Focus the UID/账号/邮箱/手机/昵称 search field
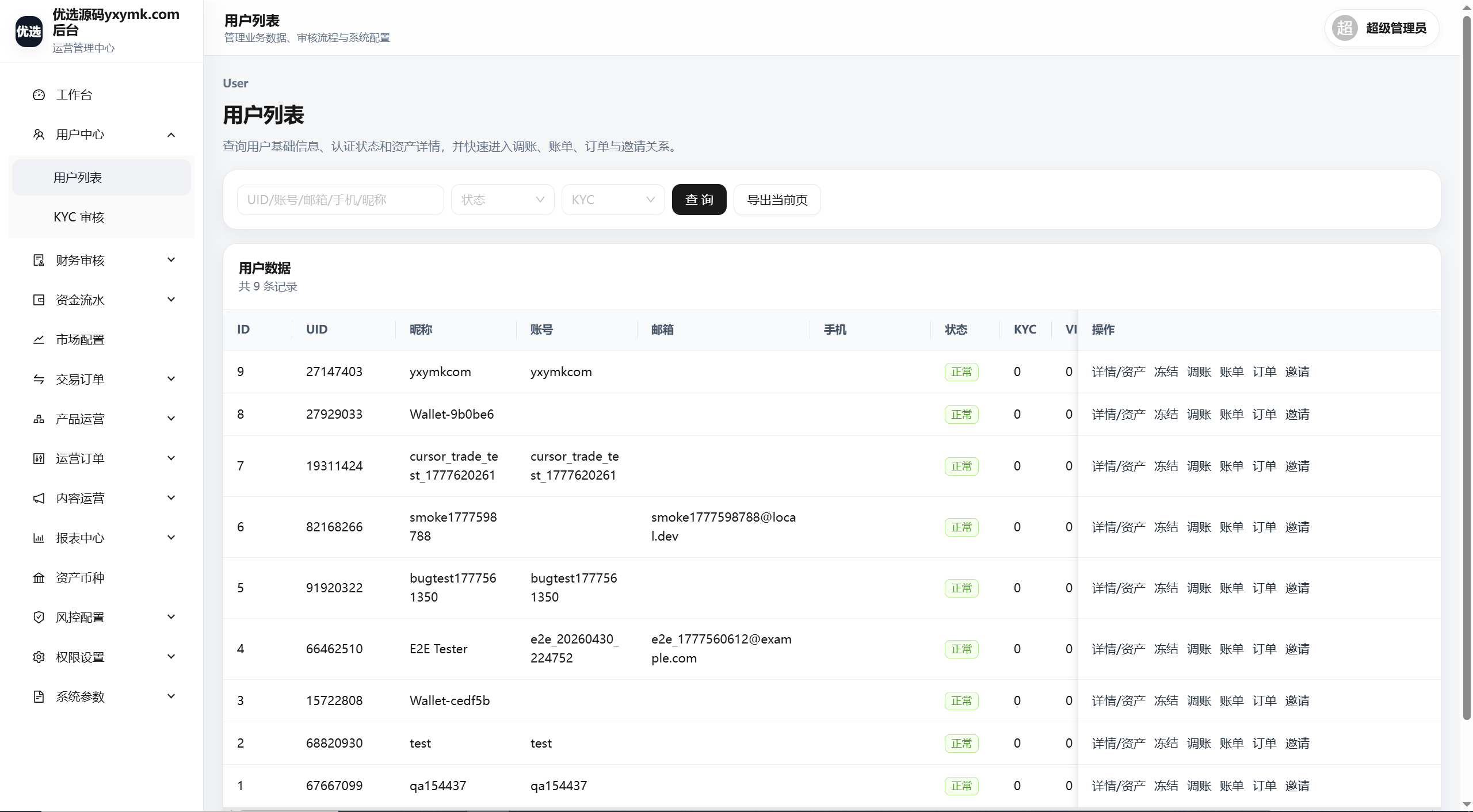The image size is (1473, 812). click(340, 200)
